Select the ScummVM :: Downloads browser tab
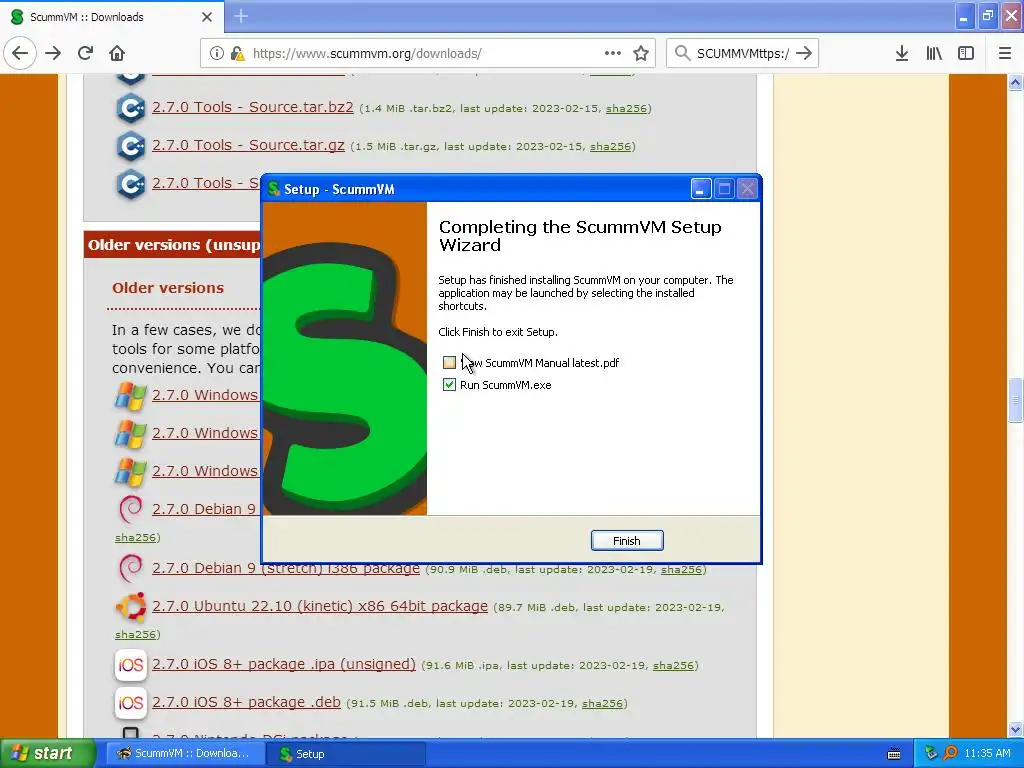This screenshot has height=768, width=1024. (x=111, y=17)
